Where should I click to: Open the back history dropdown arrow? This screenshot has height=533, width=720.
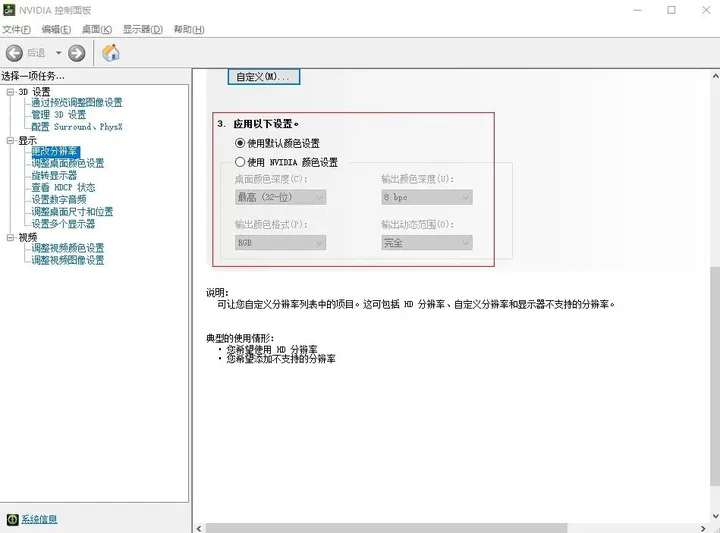coord(58,53)
